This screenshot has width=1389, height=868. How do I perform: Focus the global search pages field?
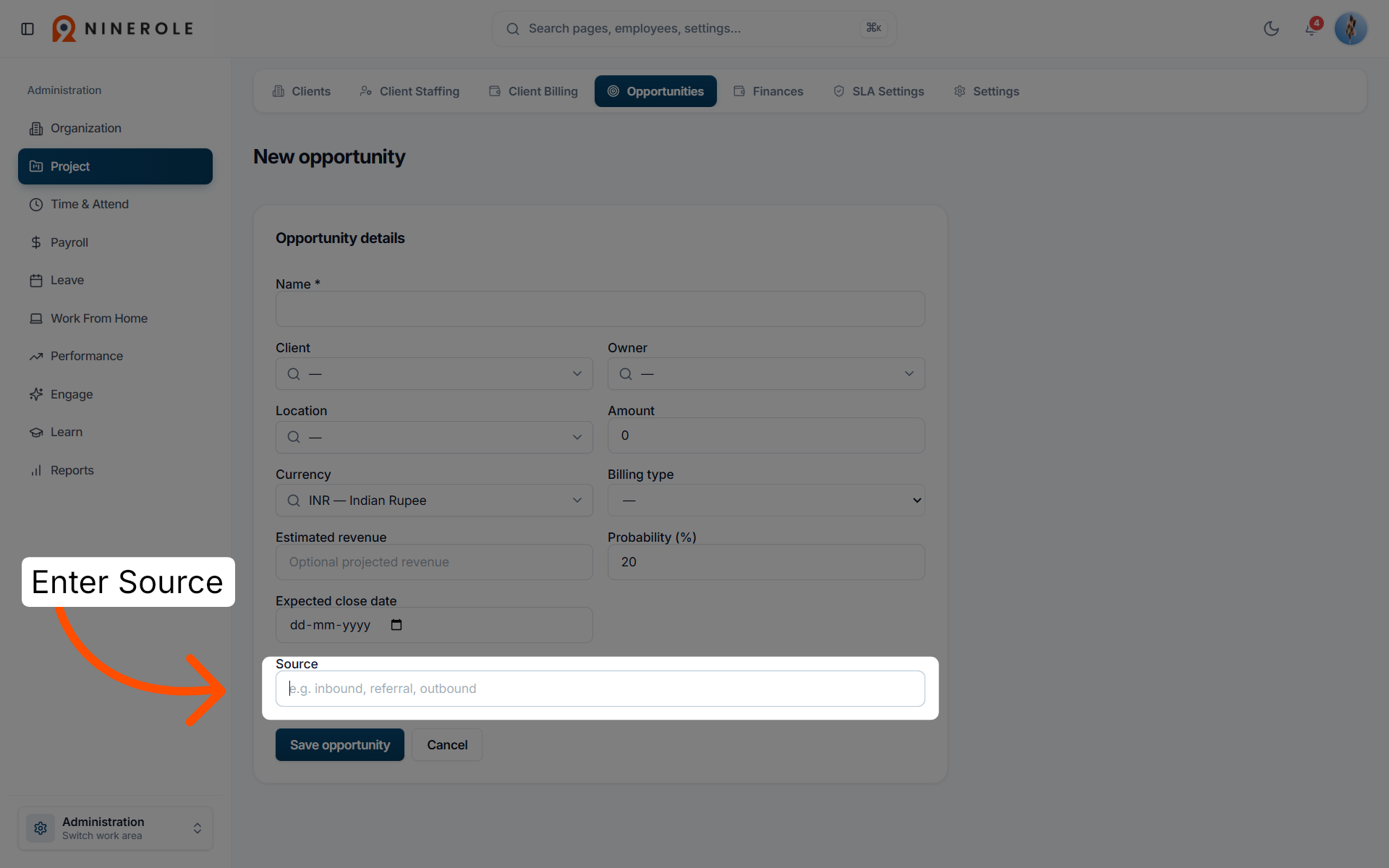[694, 29]
